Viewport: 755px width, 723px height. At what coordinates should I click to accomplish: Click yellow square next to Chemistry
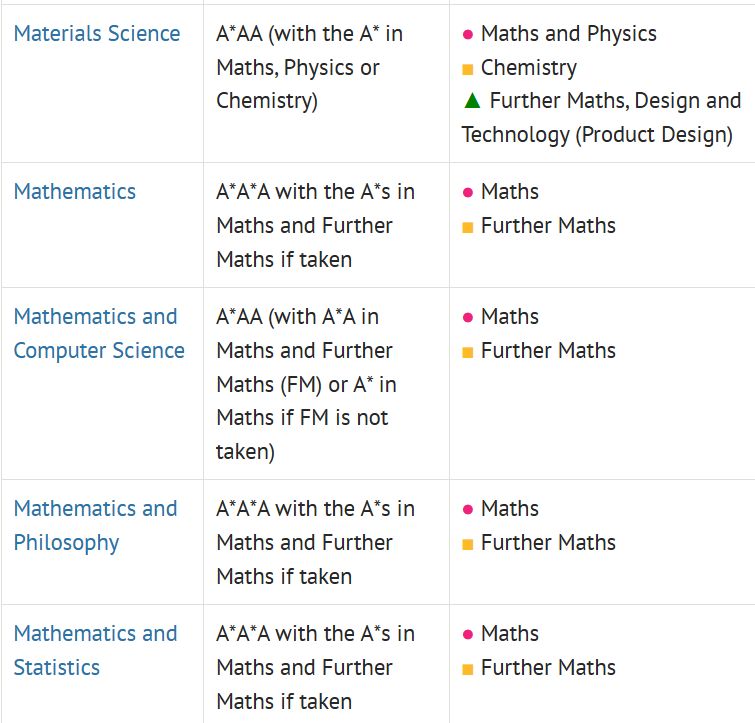coord(468,69)
